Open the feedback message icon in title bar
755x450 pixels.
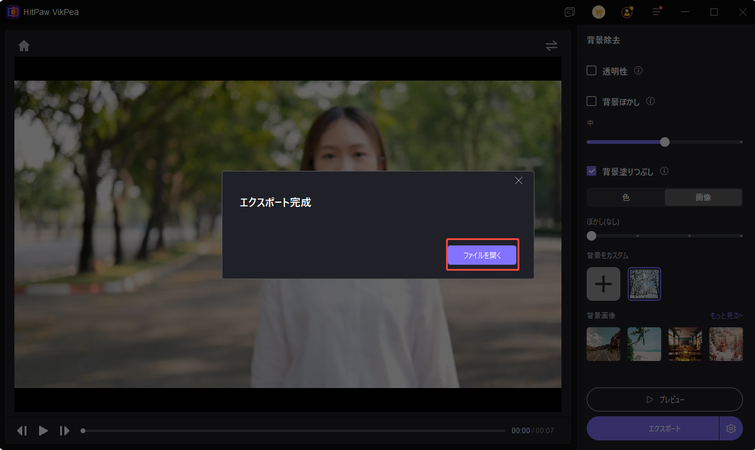click(x=570, y=12)
